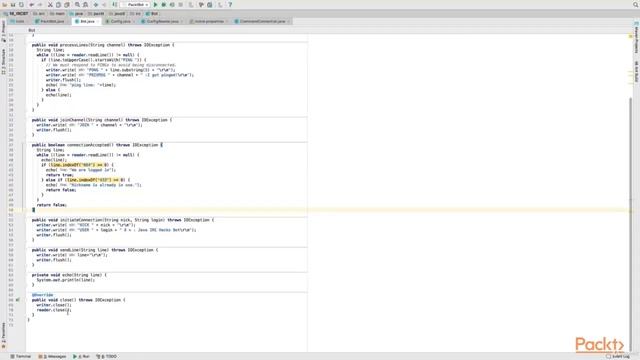This screenshot has width=640, height=360.
Task: Place cursor on the joinChannel method signature
Action: tap(102, 120)
